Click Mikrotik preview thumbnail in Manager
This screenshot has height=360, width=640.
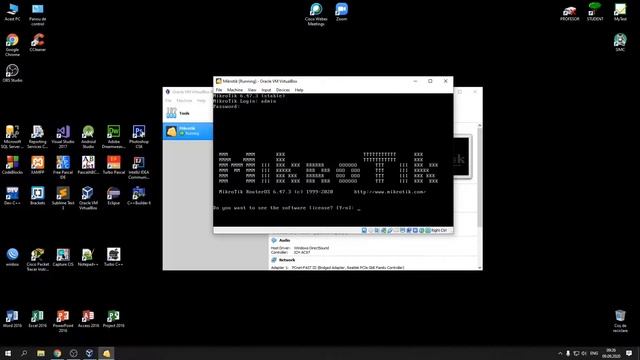(462, 156)
